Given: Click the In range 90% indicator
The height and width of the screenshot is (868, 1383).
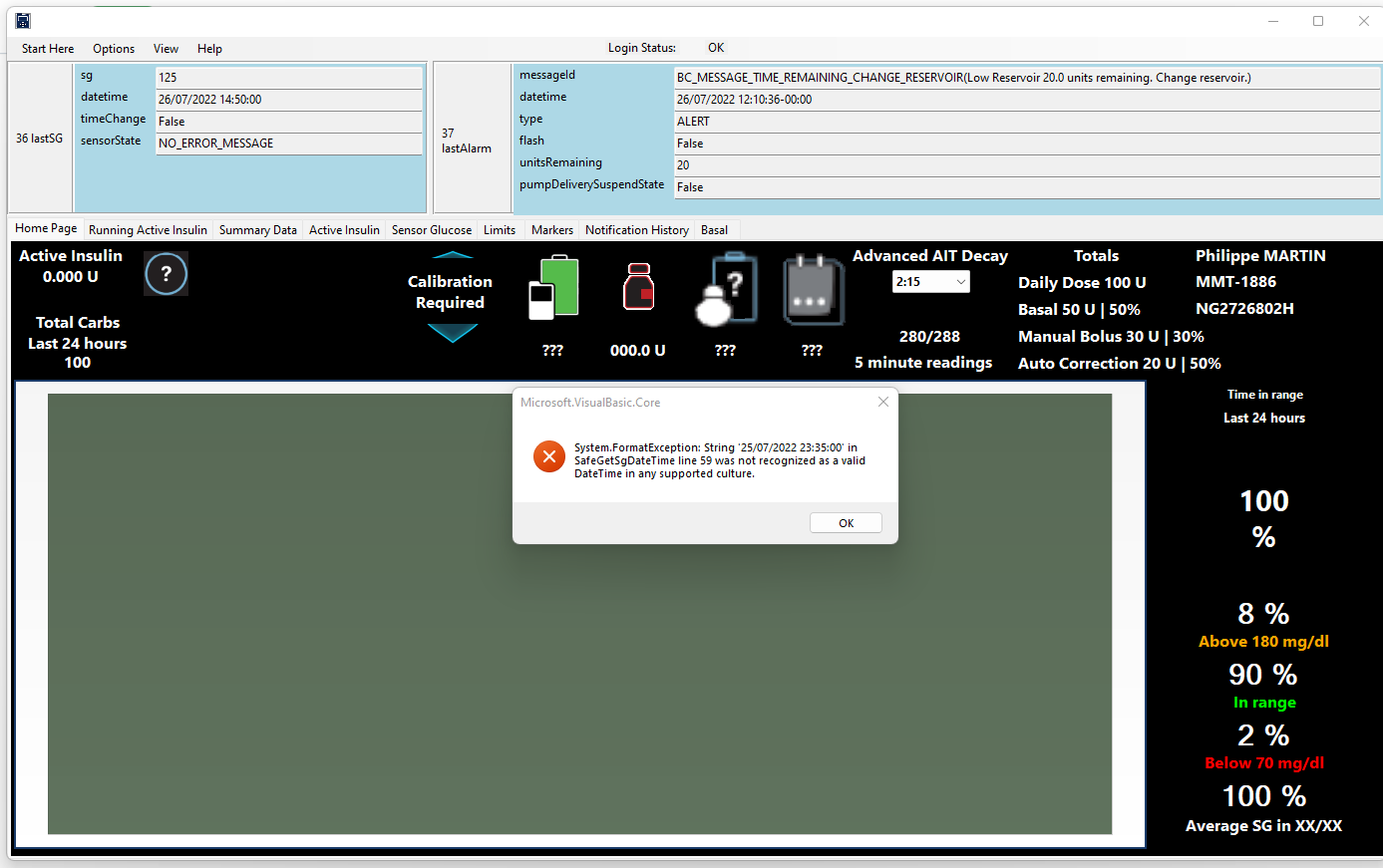Looking at the screenshot, I should click(1263, 686).
